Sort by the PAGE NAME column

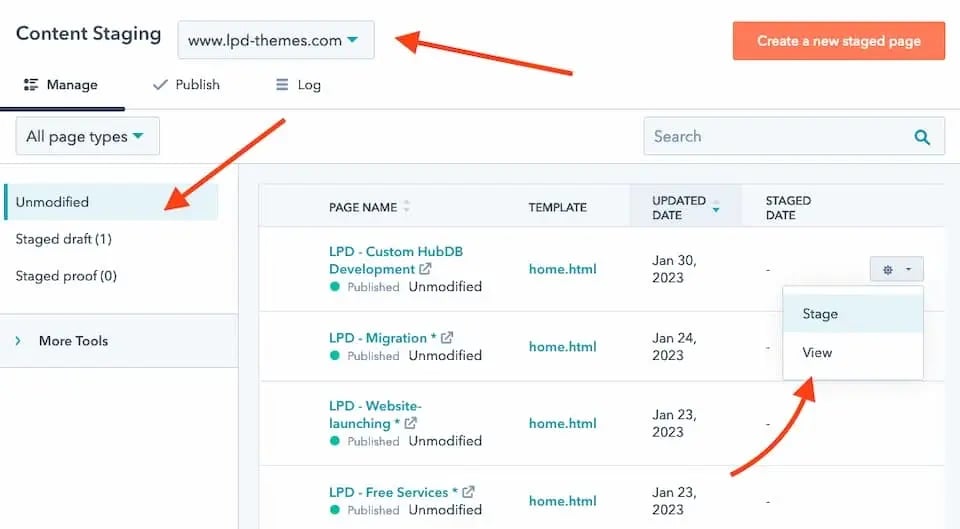point(369,208)
